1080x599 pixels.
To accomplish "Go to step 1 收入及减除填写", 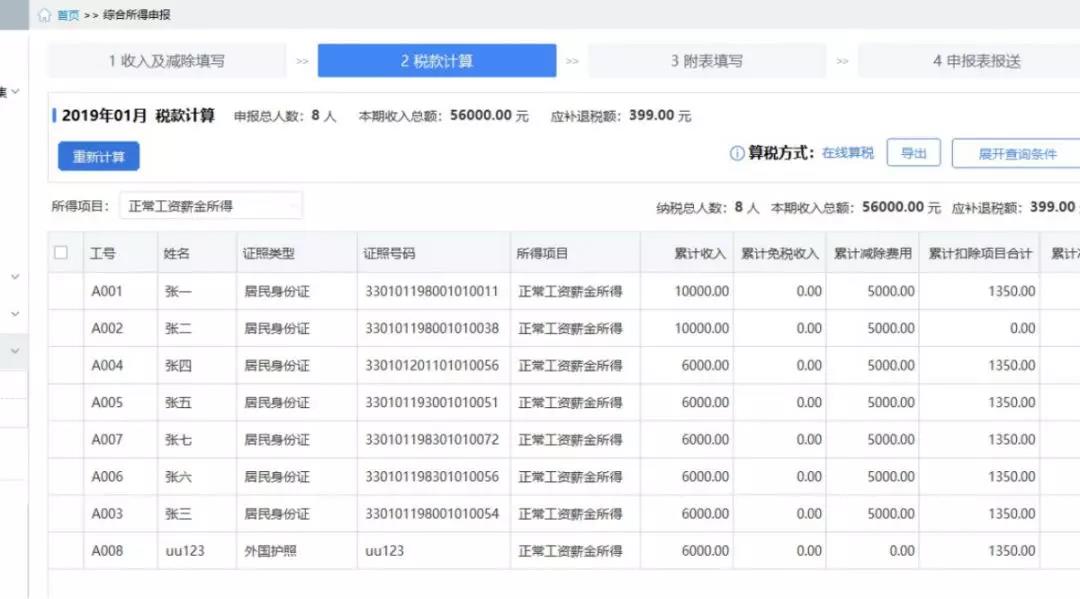I will click(167, 61).
